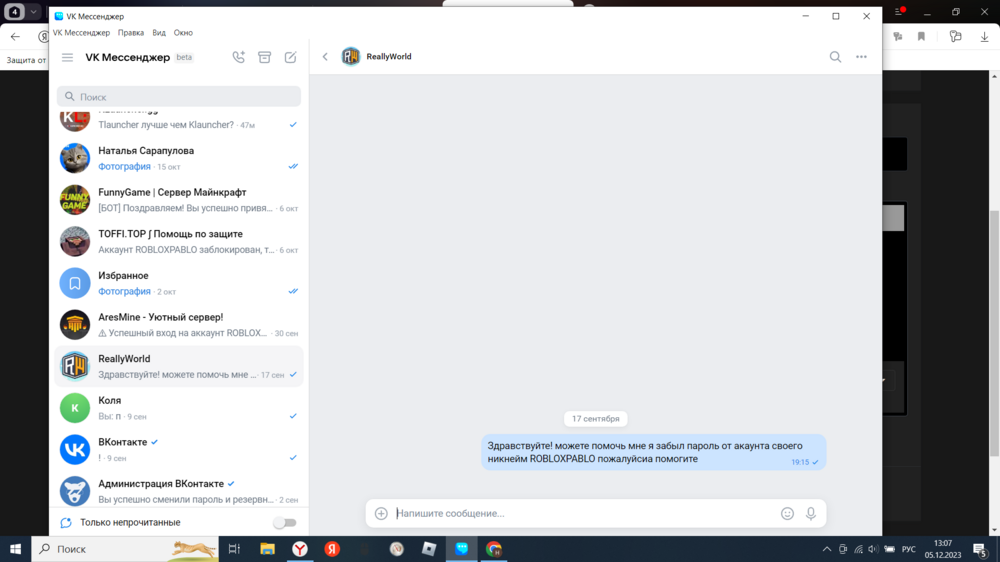The height and width of the screenshot is (562, 1000).
Task: Show hidden system tray icons
Action: (x=827, y=549)
